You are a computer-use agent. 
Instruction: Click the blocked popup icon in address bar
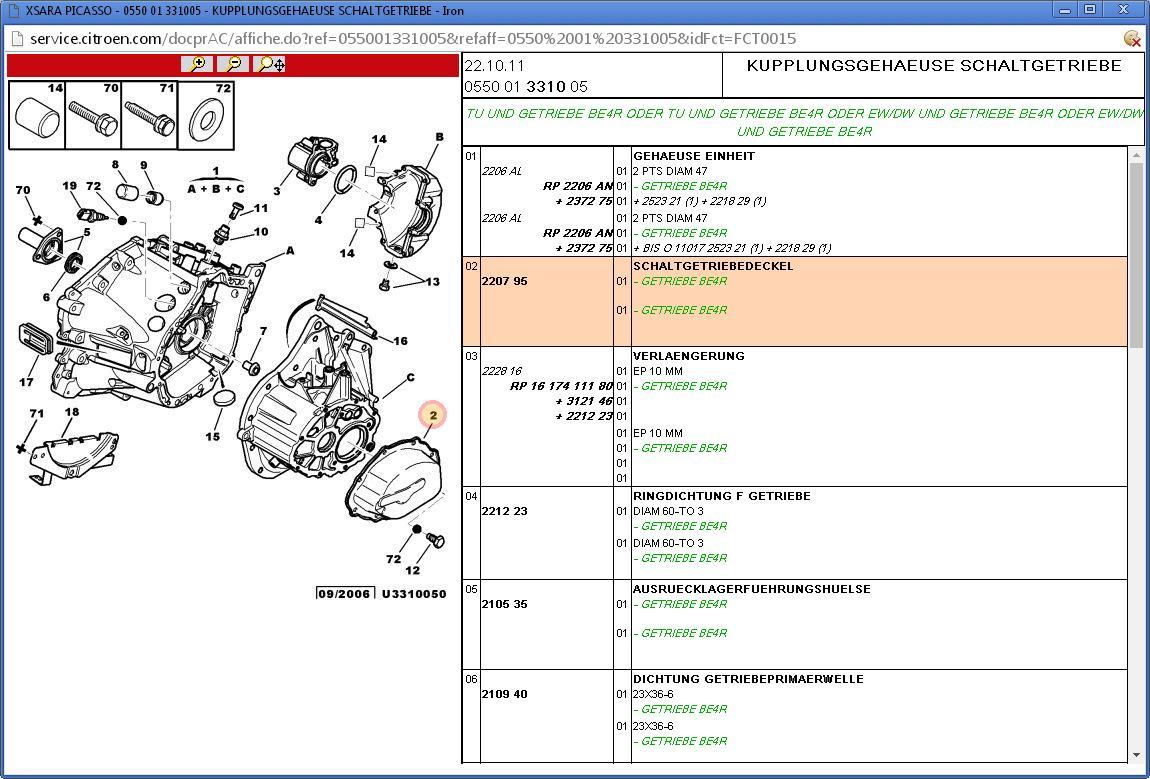[1132, 38]
